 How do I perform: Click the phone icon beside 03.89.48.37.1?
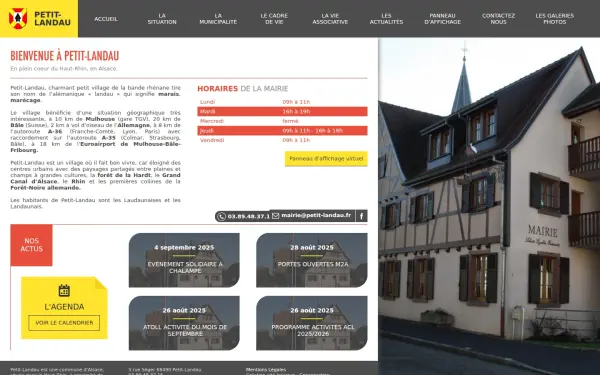(x=221, y=217)
